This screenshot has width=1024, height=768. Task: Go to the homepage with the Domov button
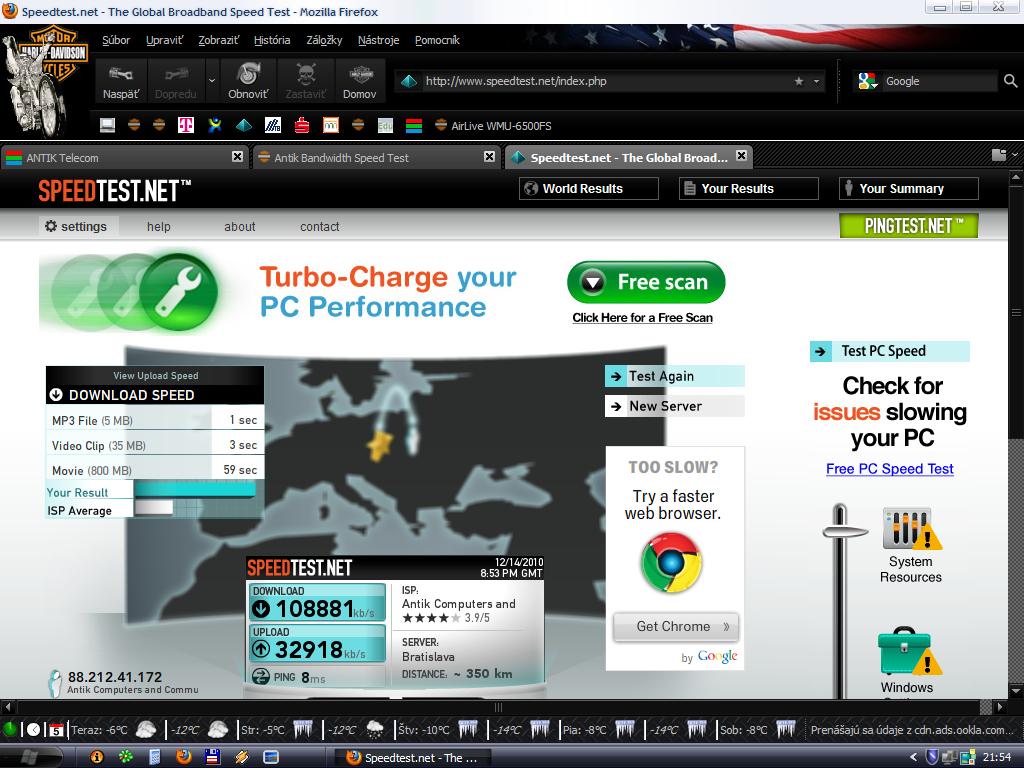point(359,81)
